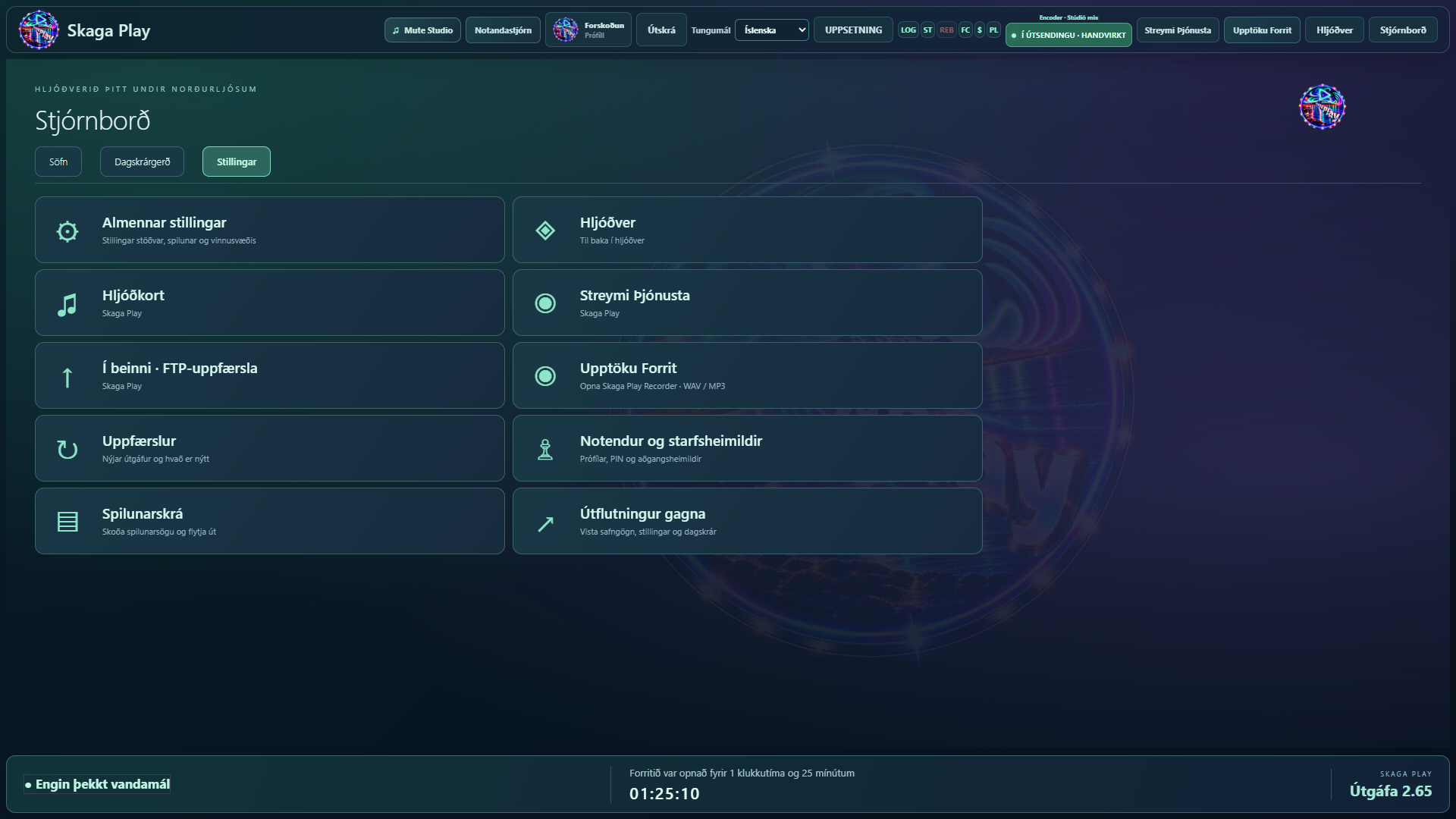Open Notandastjórn in the header
This screenshot has height=819, width=1456.
(x=503, y=30)
